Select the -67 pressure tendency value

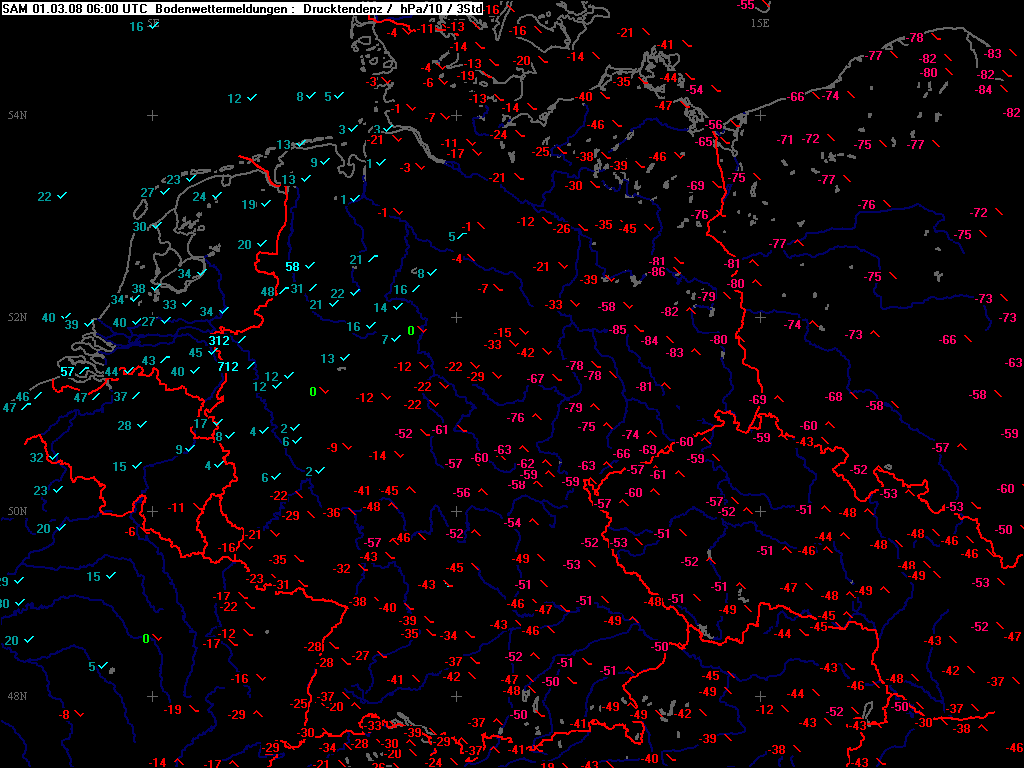tap(536, 379)
